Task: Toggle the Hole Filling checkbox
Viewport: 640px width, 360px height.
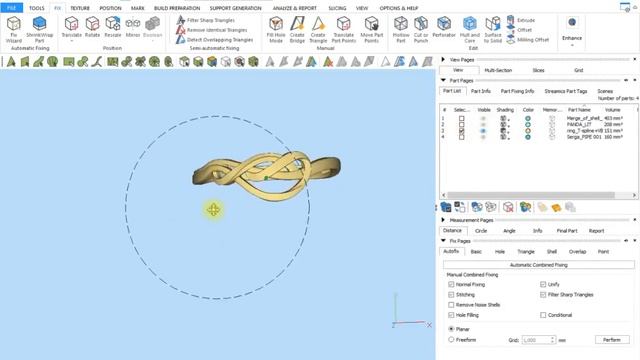Action: coord(451,315)
